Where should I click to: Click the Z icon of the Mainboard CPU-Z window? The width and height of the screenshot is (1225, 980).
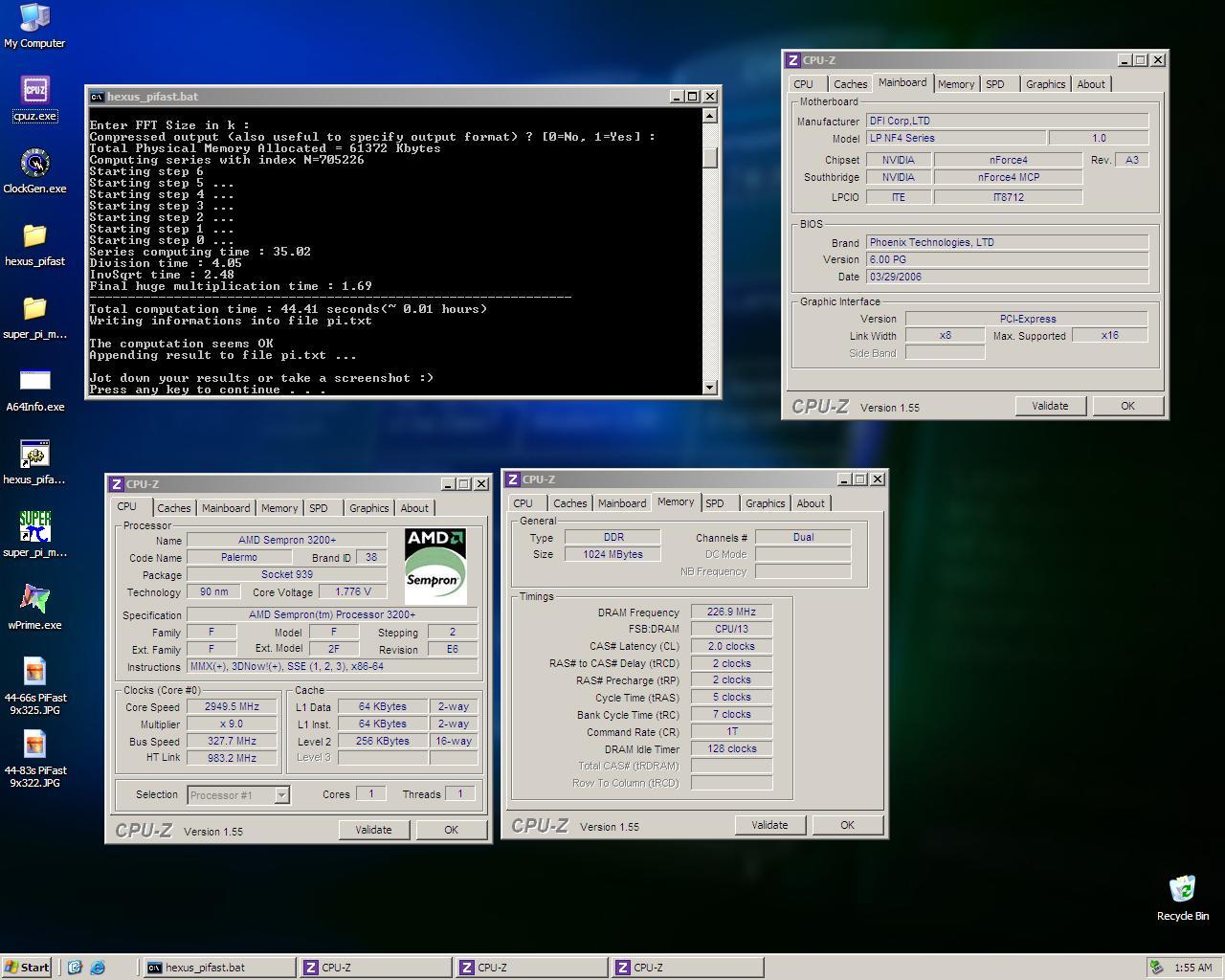[792, 60]
